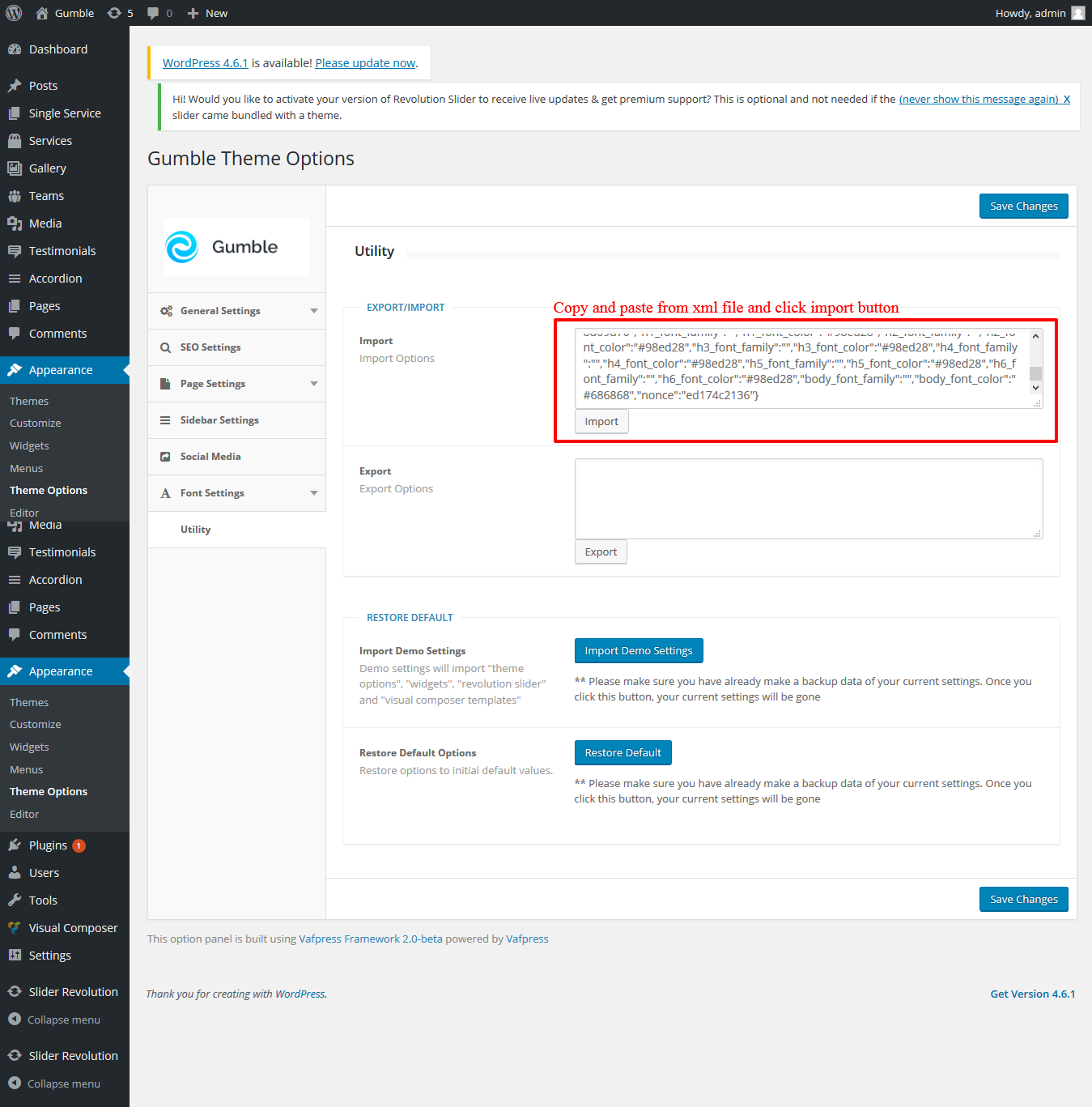Click the import textarea scrollbar down arrow
1092x1107 pixels.
[1035, 388]
